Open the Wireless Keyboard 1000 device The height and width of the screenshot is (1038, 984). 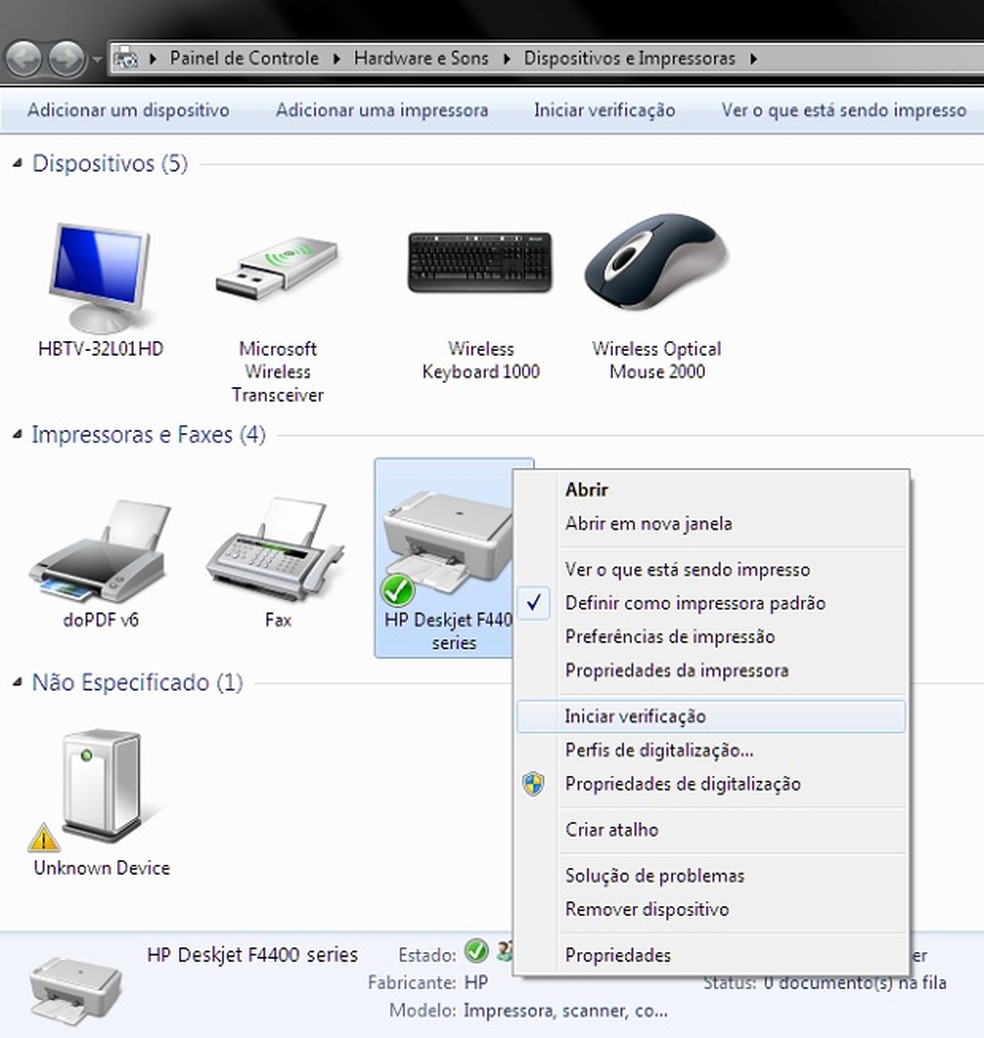coord(479,263)
